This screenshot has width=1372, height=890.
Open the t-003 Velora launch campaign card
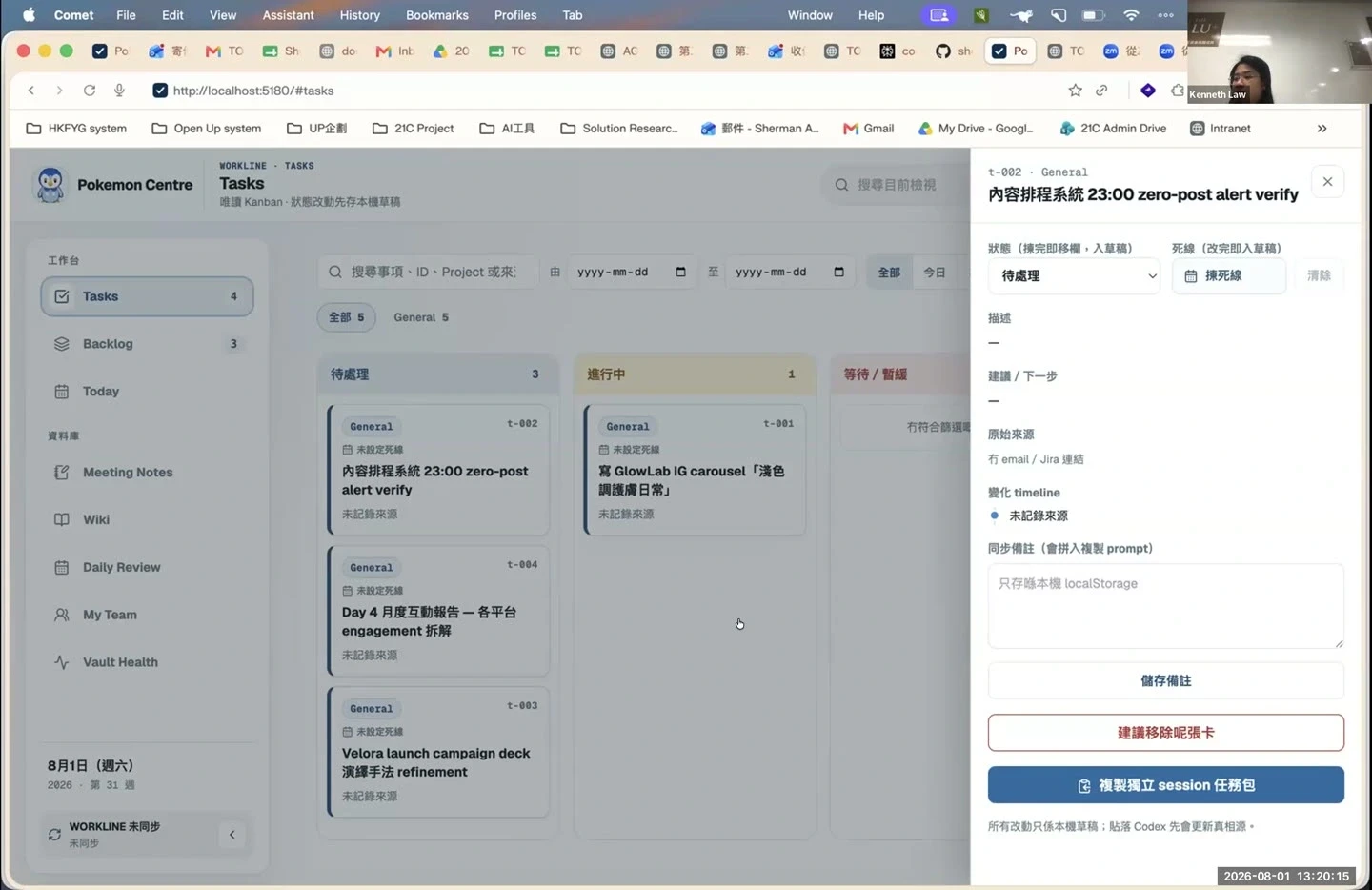click(x=438, y=752)
